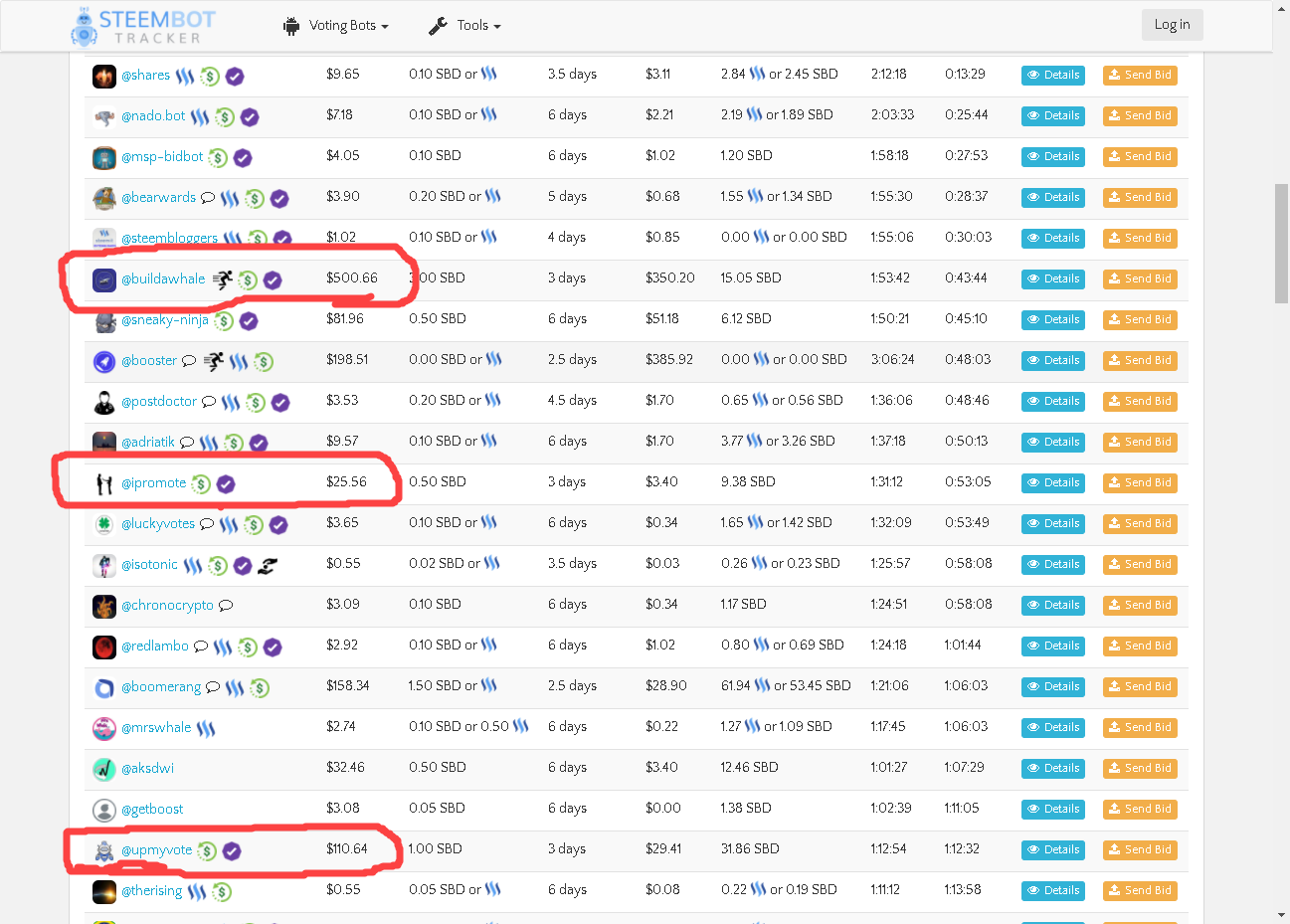Select the 61.94 or 53.45 SBD cell
This screenshot has height=924, width=1290.
point(786,686)
